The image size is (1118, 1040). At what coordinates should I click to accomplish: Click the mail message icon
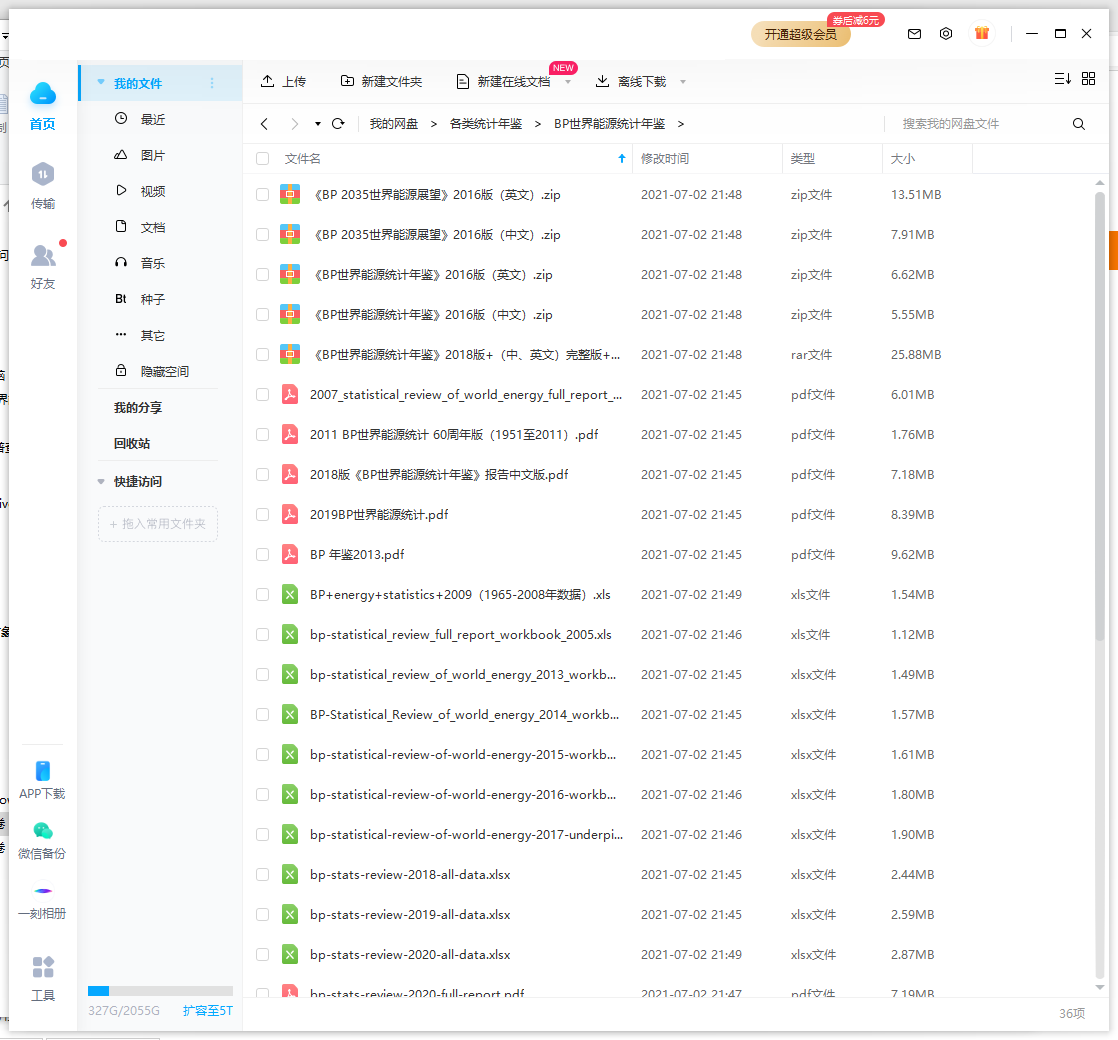914,34
